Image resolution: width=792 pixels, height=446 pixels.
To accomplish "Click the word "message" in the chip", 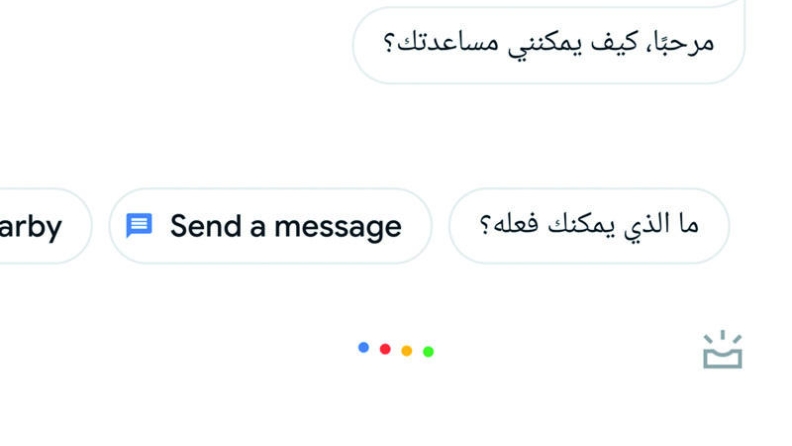I will coord(338,227).
